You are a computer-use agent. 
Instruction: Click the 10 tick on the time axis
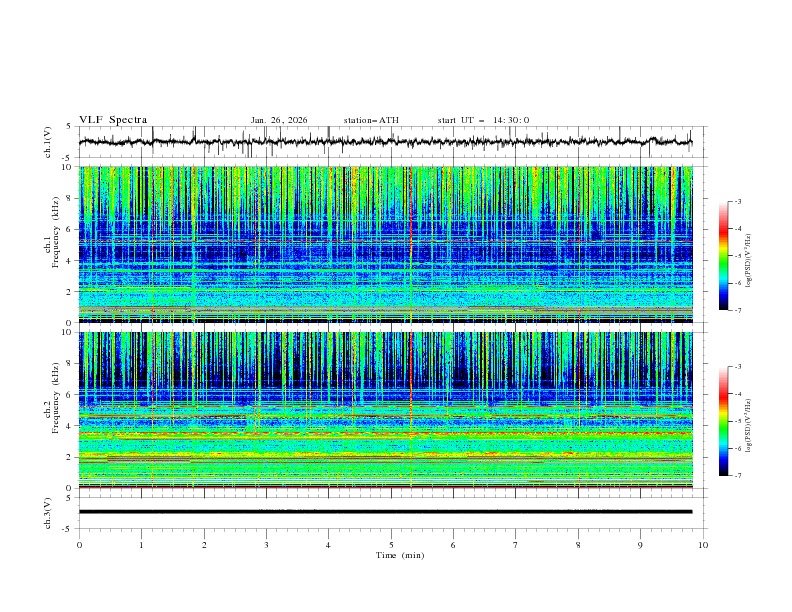[x=703, y=545]
